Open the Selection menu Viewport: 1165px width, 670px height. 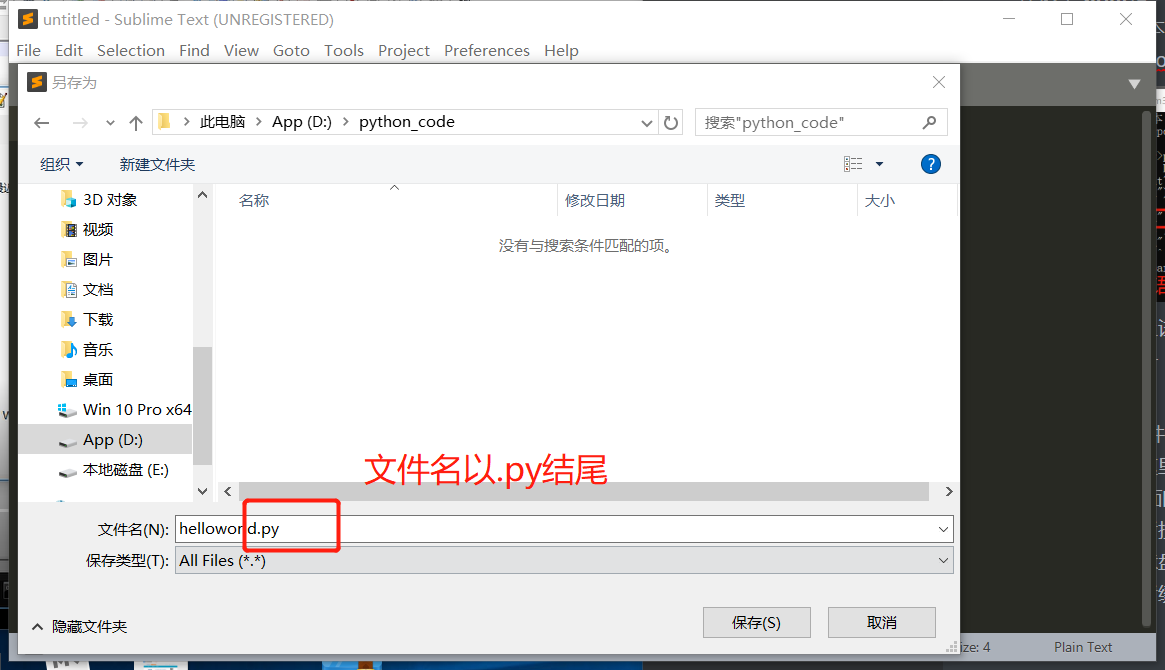(131, 51)
